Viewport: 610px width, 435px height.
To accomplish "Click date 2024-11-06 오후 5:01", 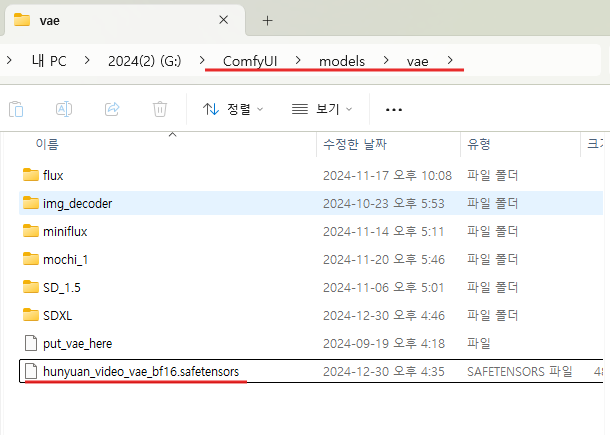I will pyautogui.click(x=384, y=288).
